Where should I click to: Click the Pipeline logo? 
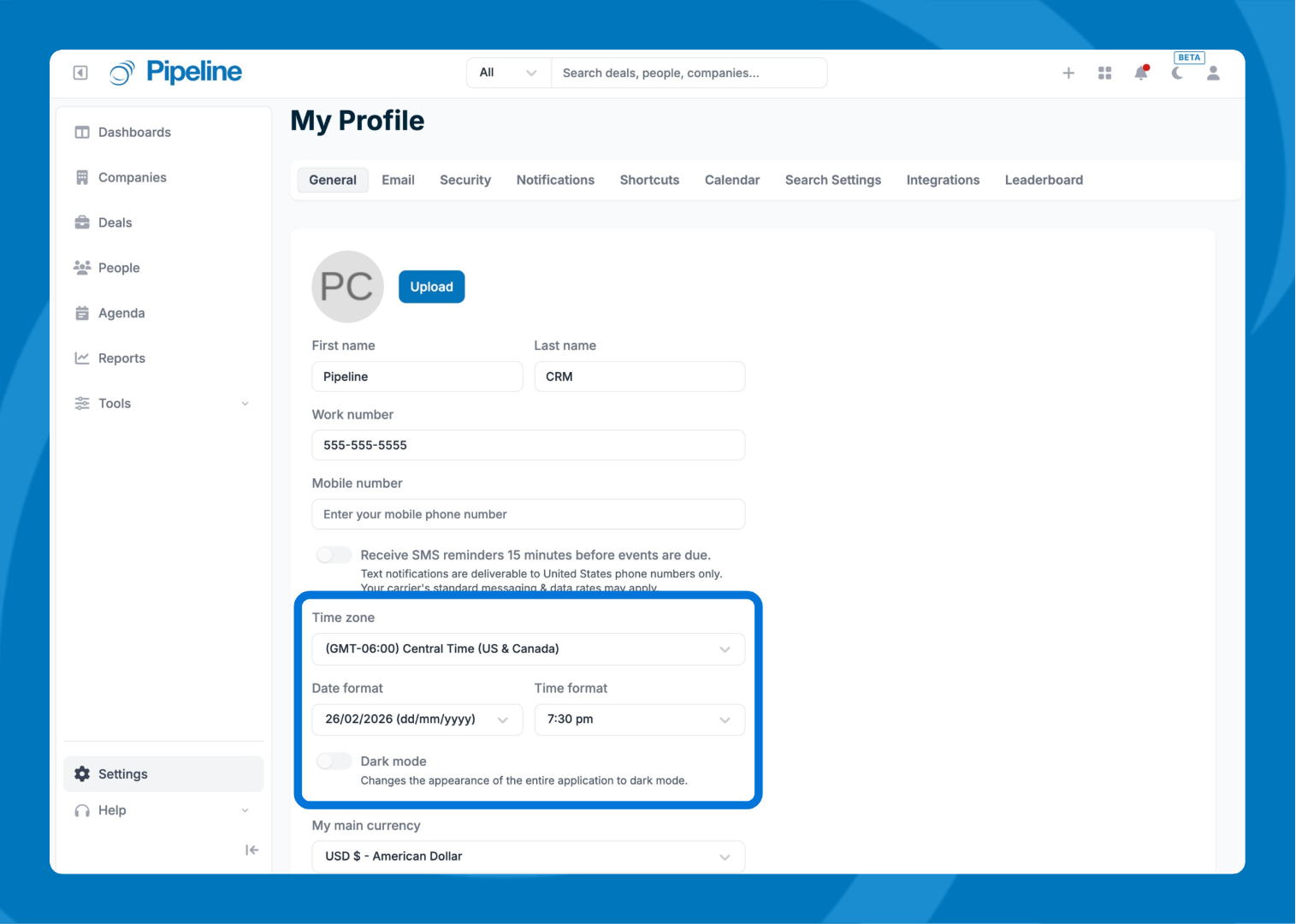(176, 73)
